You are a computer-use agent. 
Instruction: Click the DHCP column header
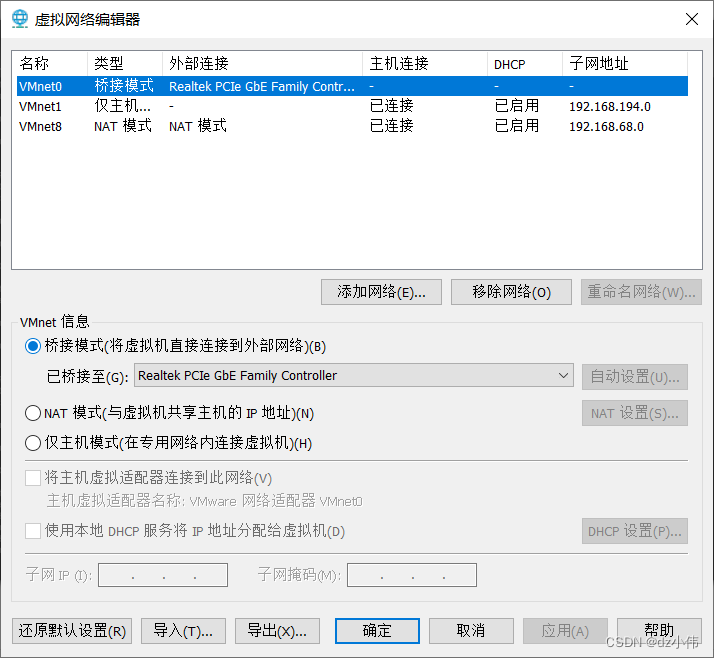(525, 63)
